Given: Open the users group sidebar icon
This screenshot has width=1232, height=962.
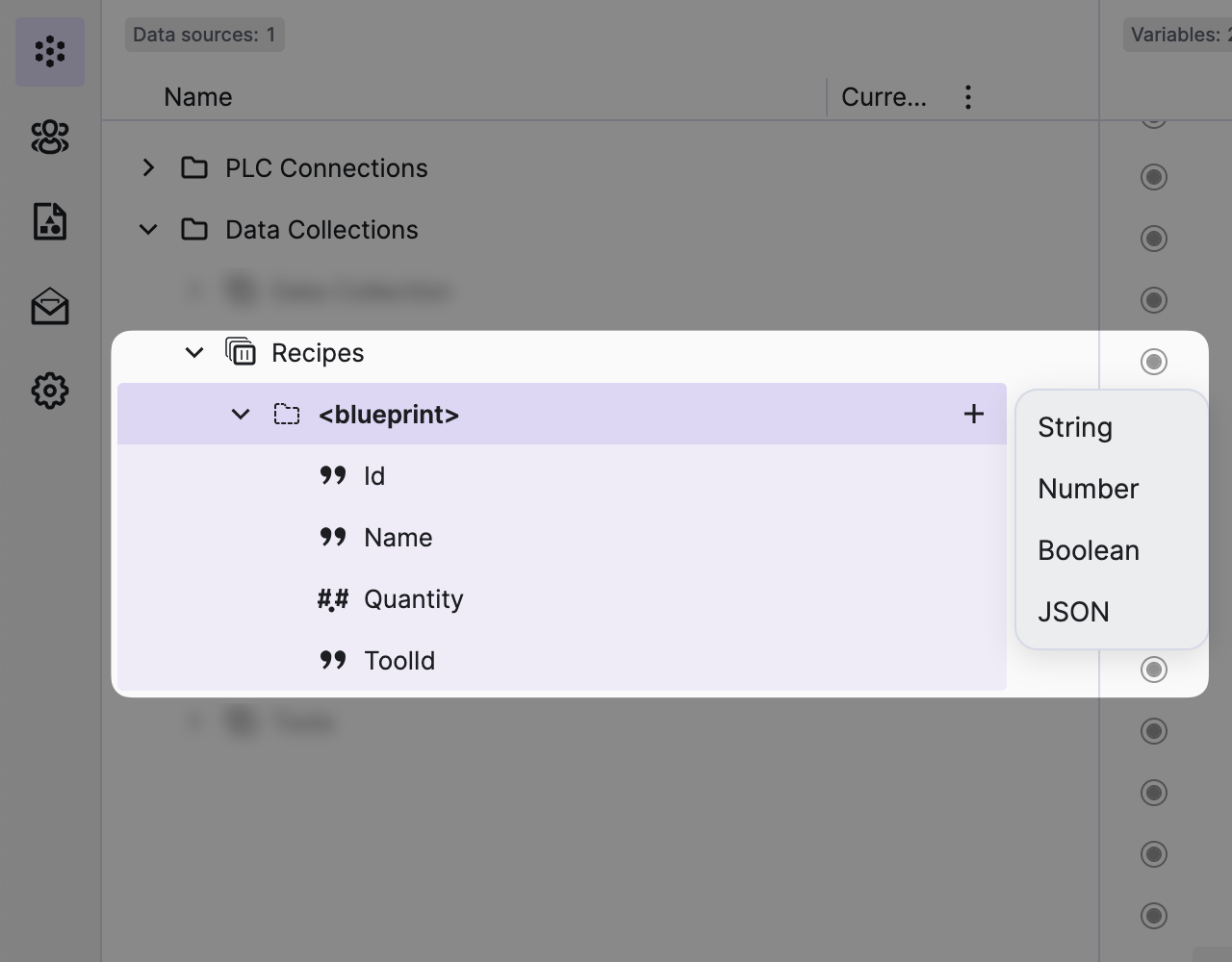Looking at the screenshot, I should point(50,138).
